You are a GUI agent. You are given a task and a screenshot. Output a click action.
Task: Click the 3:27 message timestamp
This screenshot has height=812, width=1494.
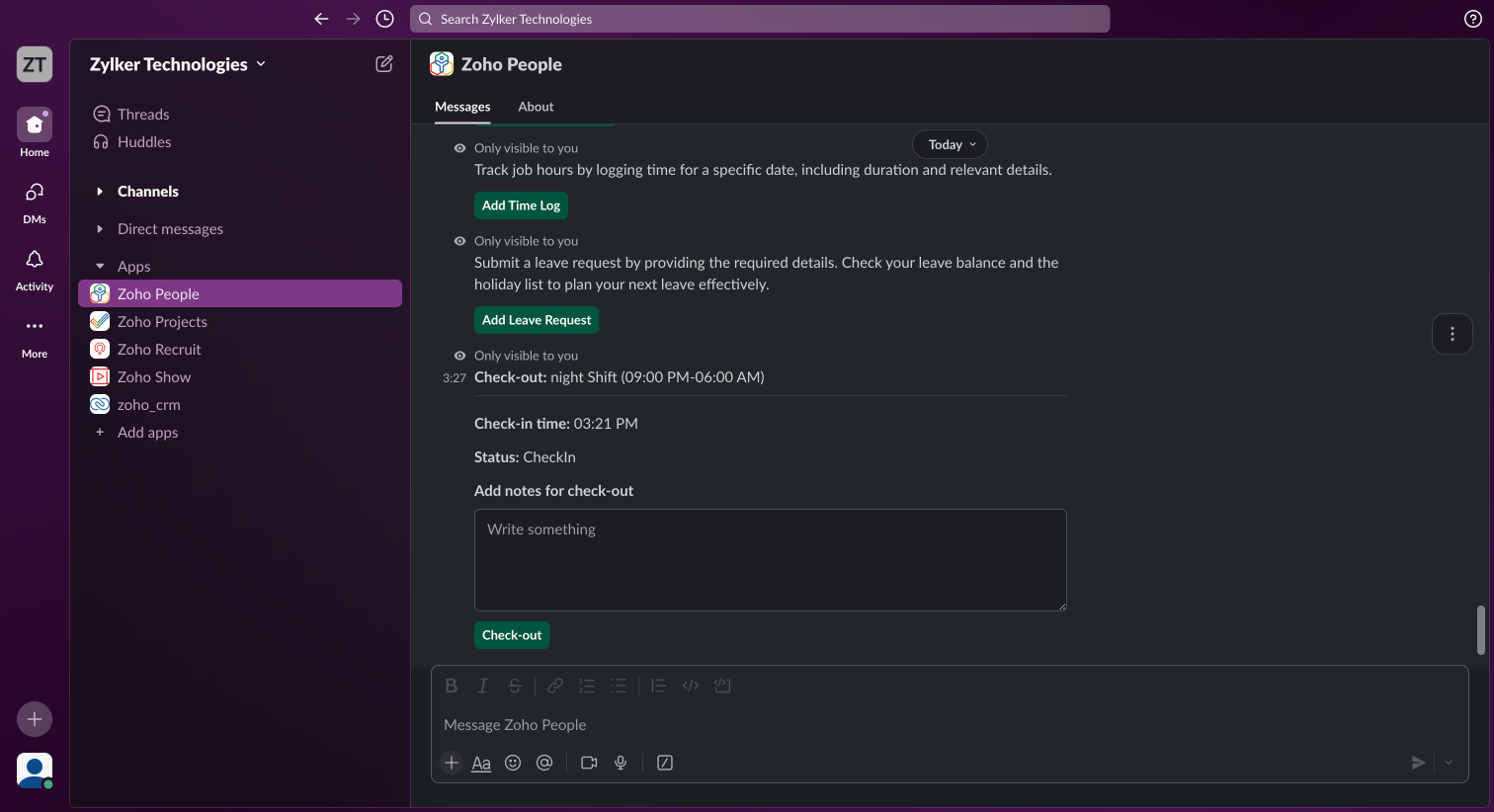point(455,378)
